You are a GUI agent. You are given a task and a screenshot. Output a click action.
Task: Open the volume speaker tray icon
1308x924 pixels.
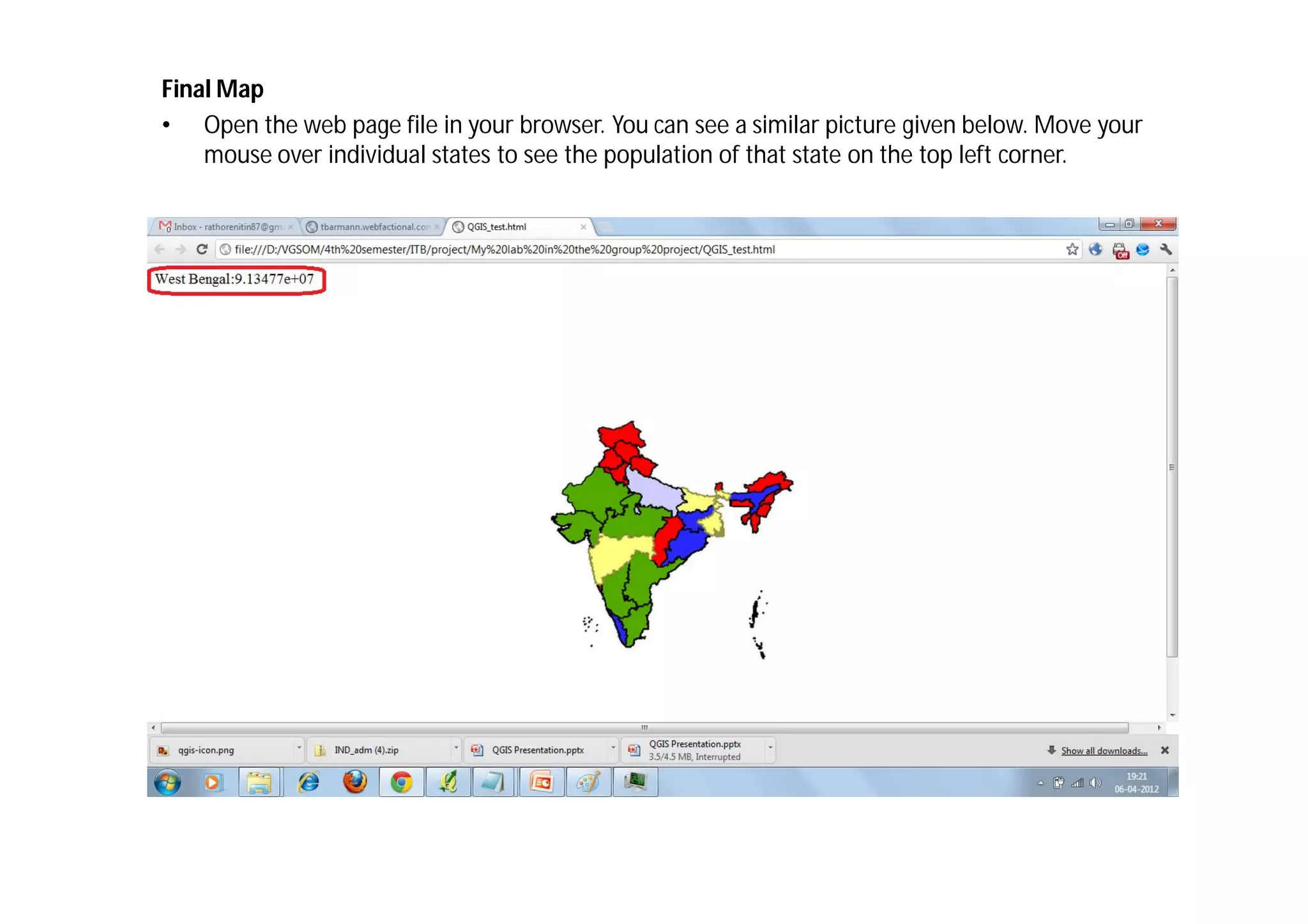click(1096, 783)
